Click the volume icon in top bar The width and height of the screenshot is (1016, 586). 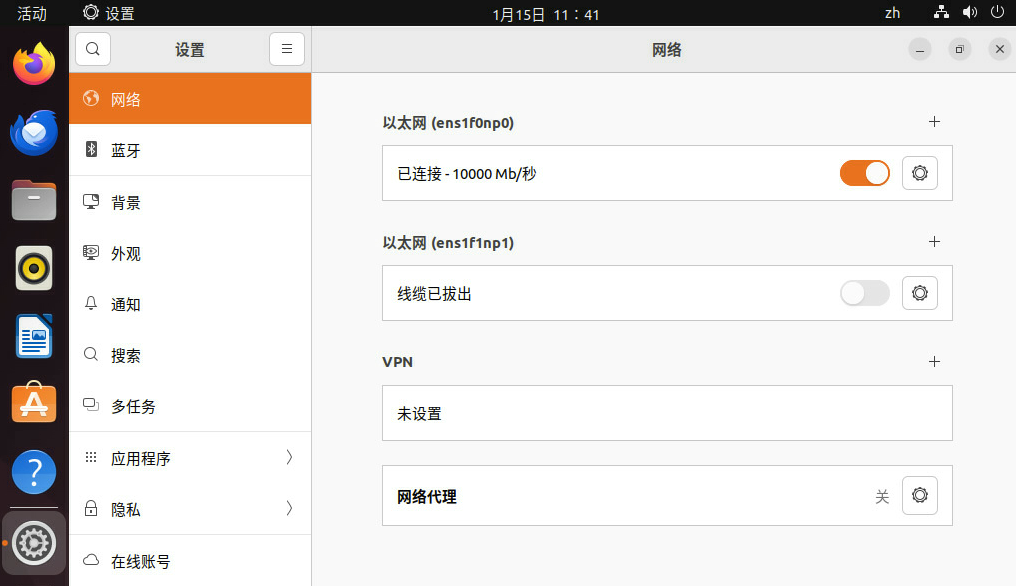tap(970, 12)
